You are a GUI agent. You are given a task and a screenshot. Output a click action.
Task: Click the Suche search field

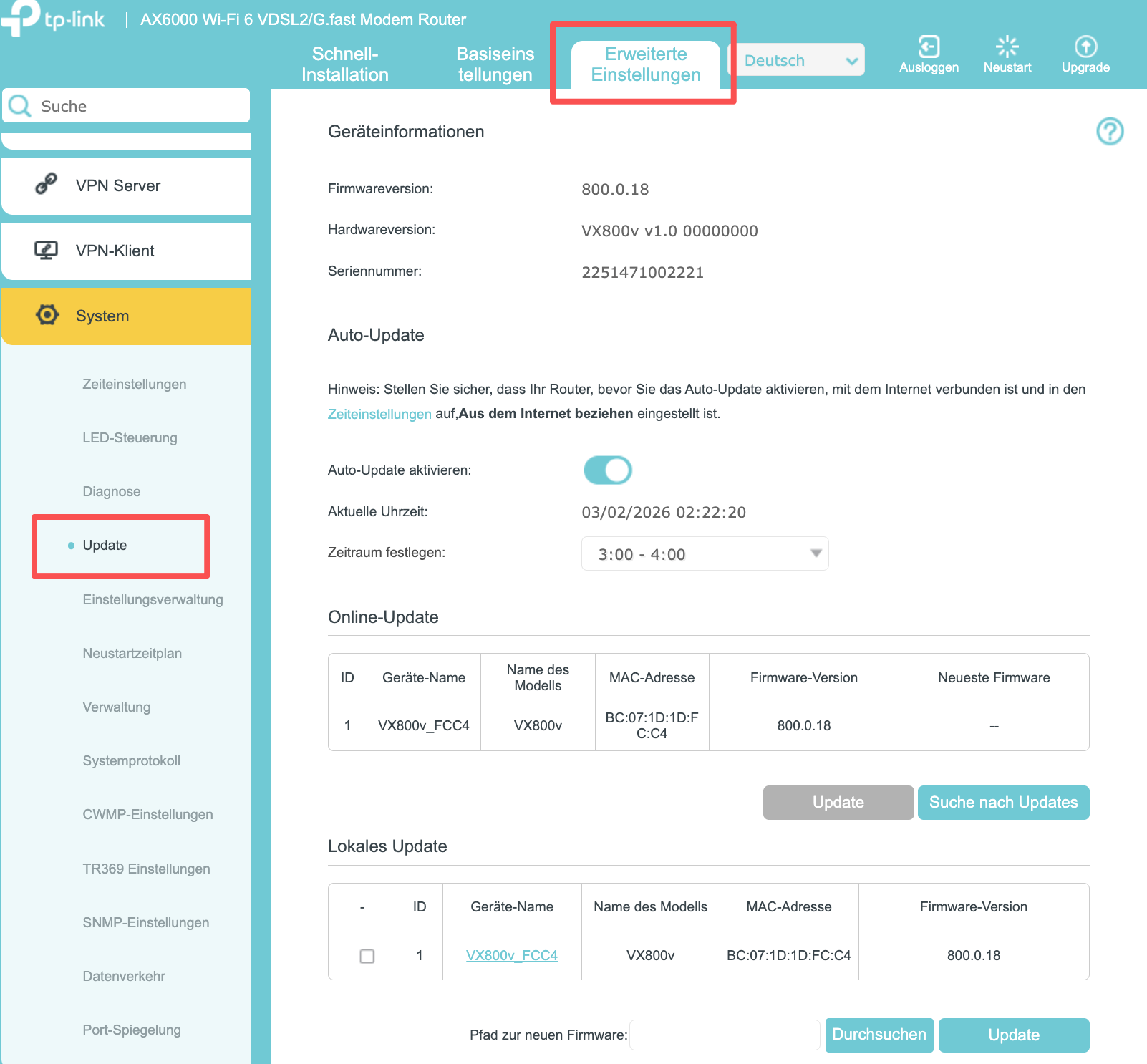point(126,106)
